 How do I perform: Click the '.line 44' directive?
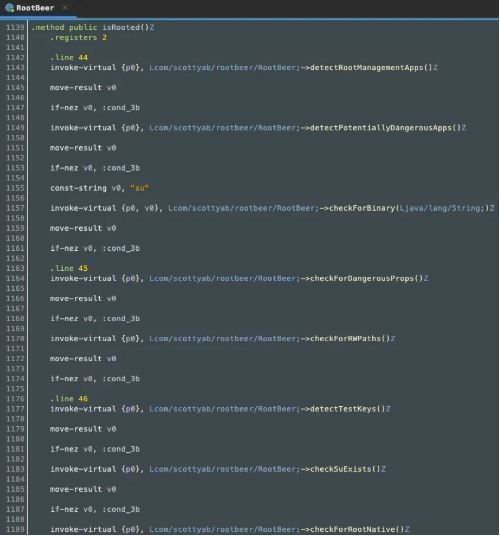pos(69,57)
